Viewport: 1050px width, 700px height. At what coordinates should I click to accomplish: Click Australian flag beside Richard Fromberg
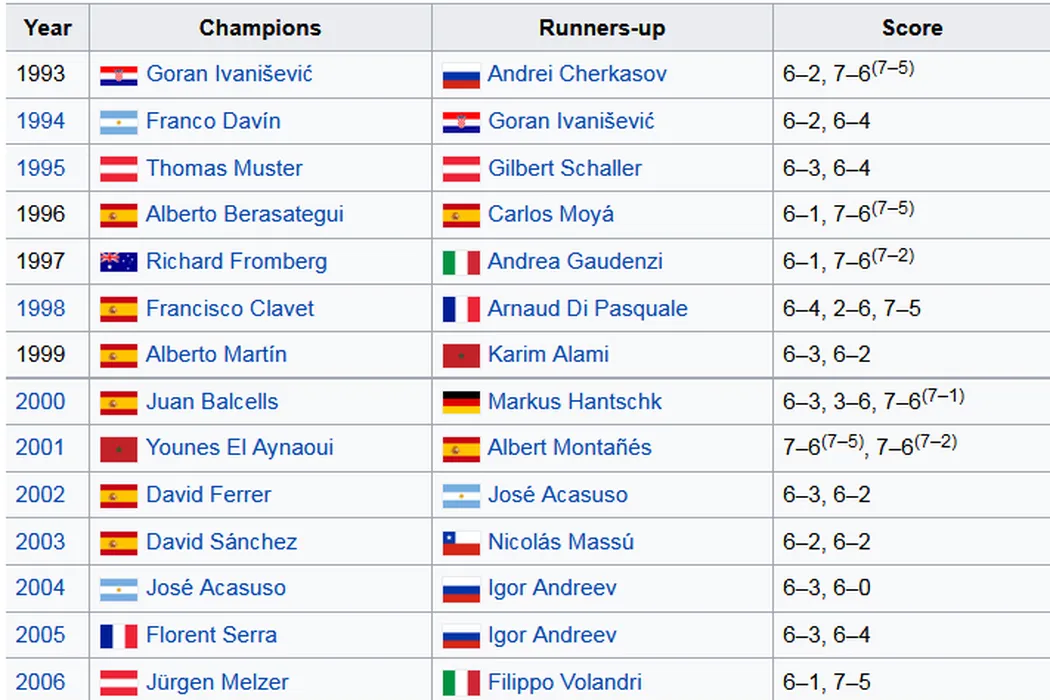click(118, 262)
